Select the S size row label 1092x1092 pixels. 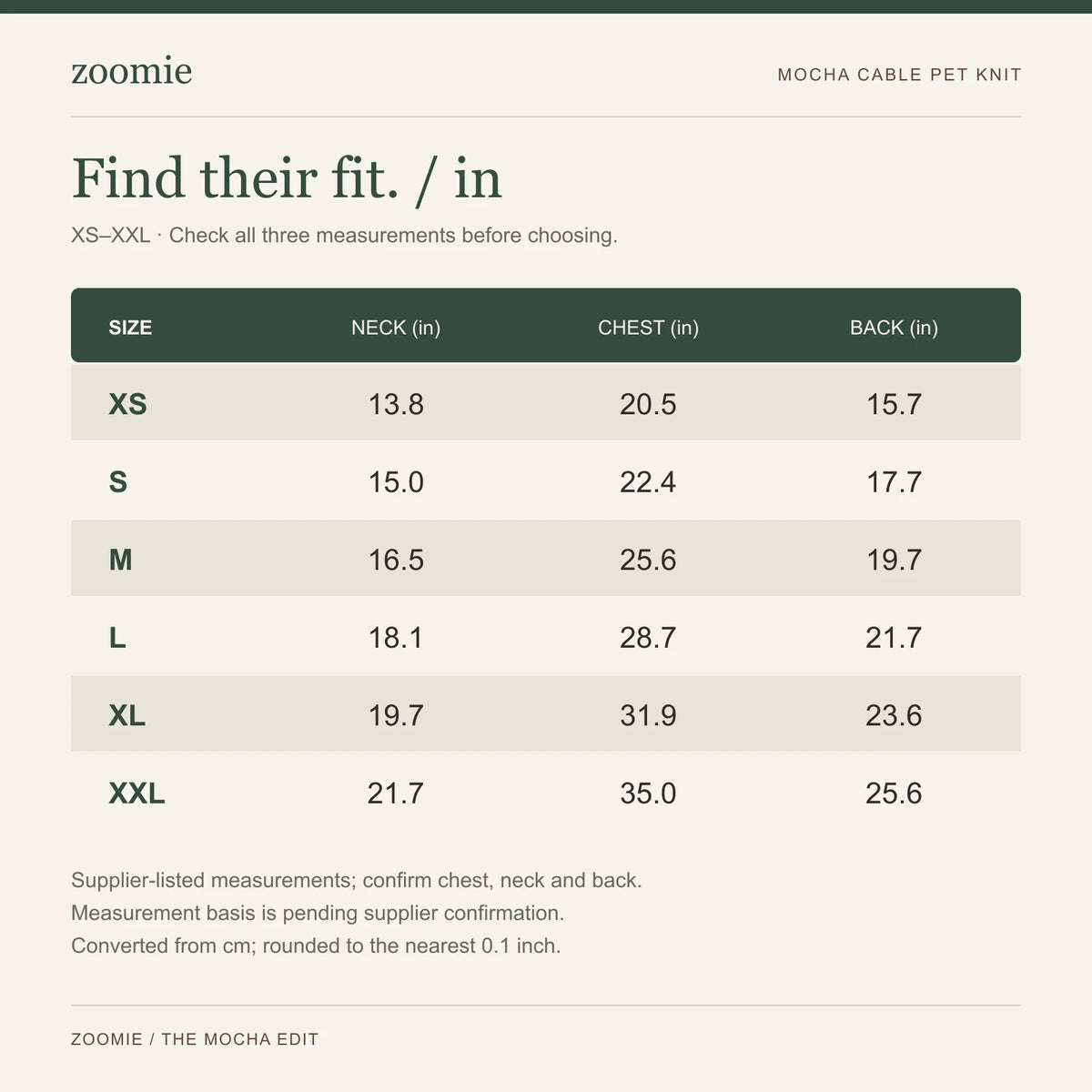coord(118,481)
